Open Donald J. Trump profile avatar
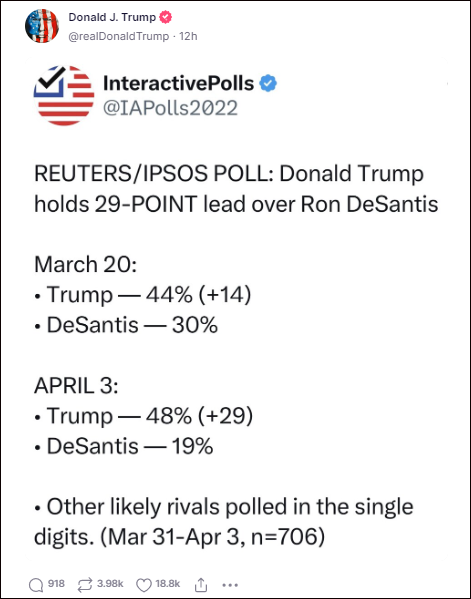471x599 pixels. [42, 26]
